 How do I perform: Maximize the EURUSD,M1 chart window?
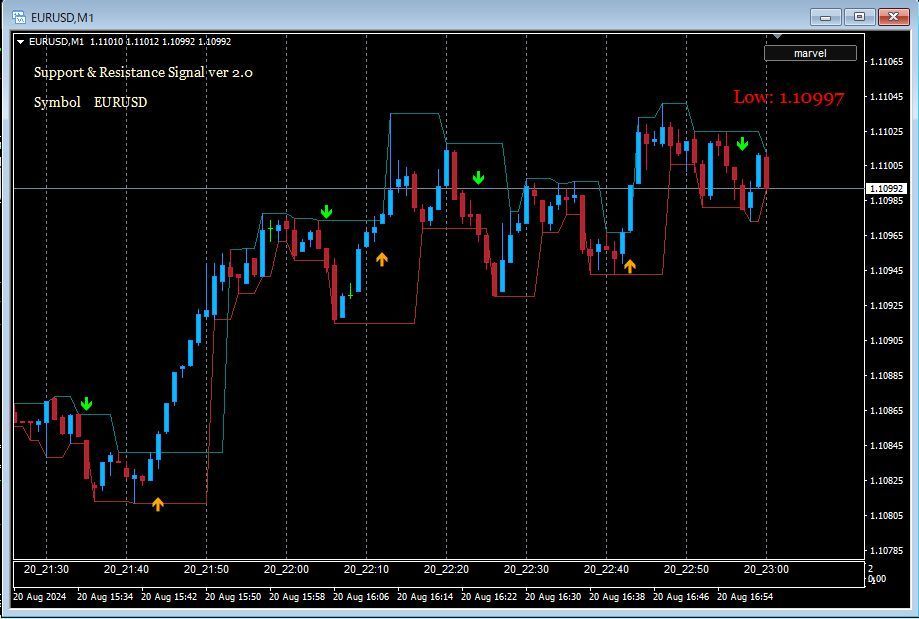[x=859, y=17]
